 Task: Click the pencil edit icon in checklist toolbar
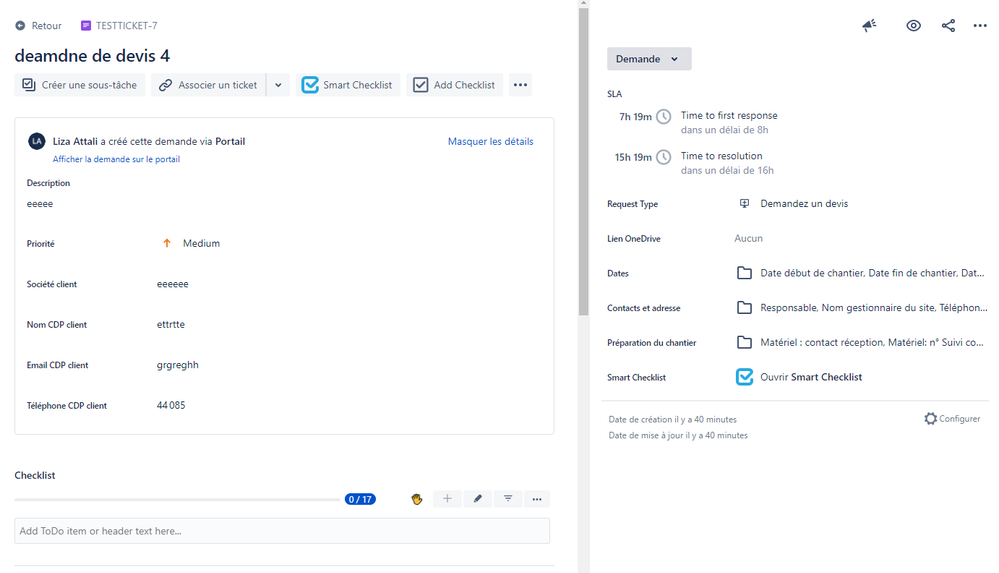click(x=478, y=499)
